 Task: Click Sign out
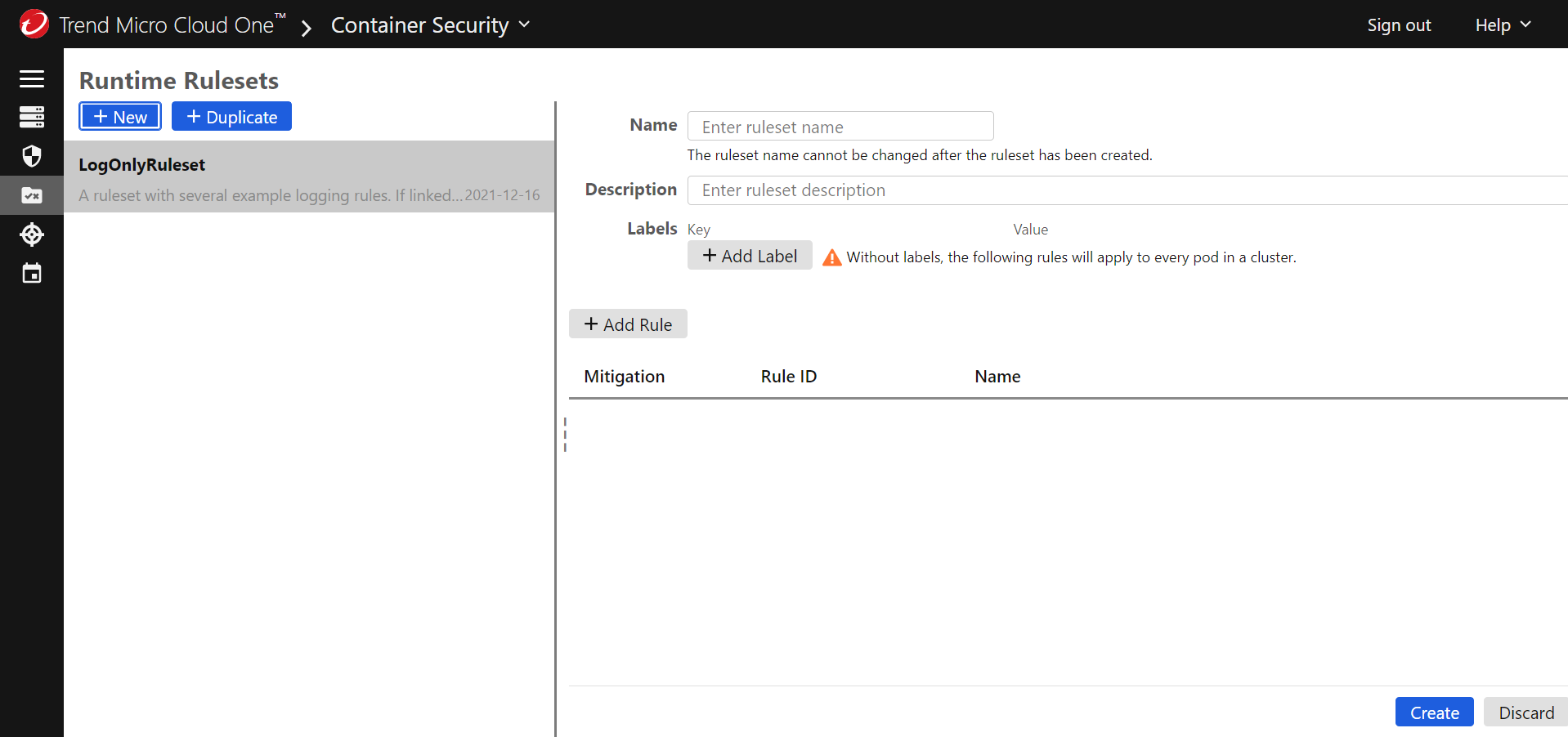coord(1399,25)
